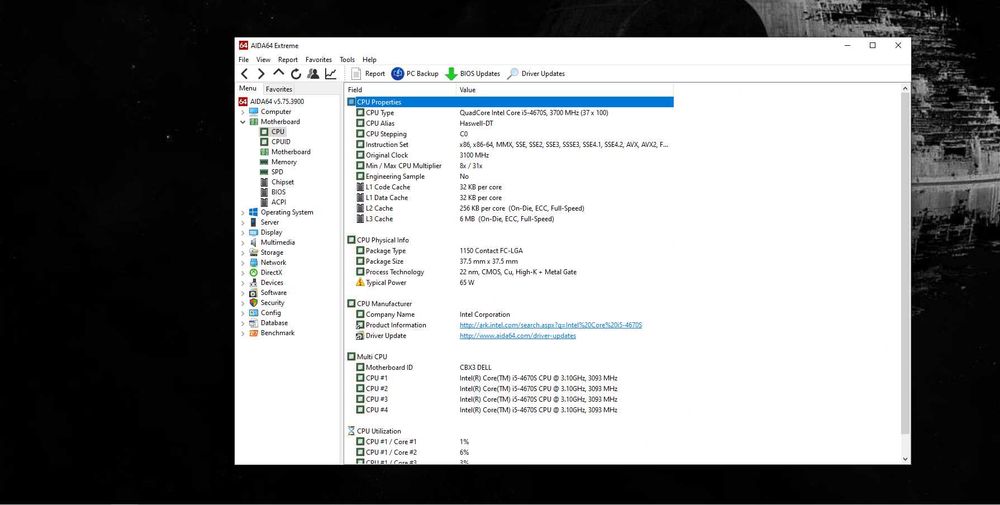Screen dimensions: 1000x505
Task: Go back with the left arrow icon
Action: (244, 74)
